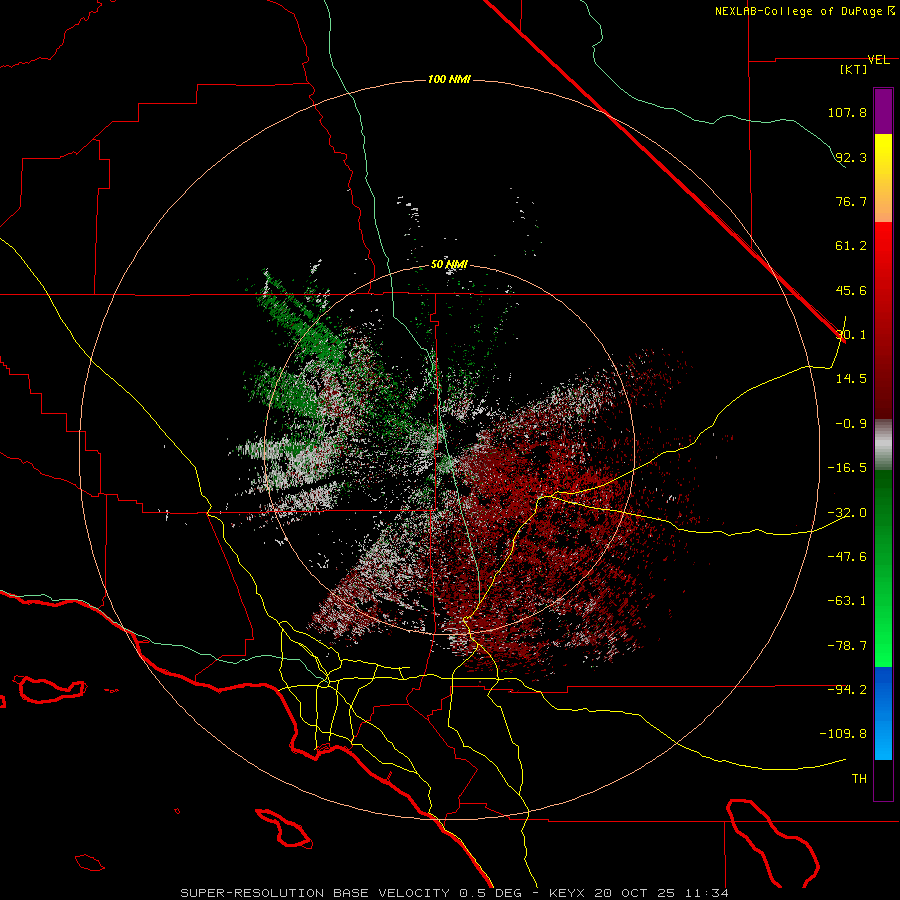Click the 14.5 scale value

(851, 379)
